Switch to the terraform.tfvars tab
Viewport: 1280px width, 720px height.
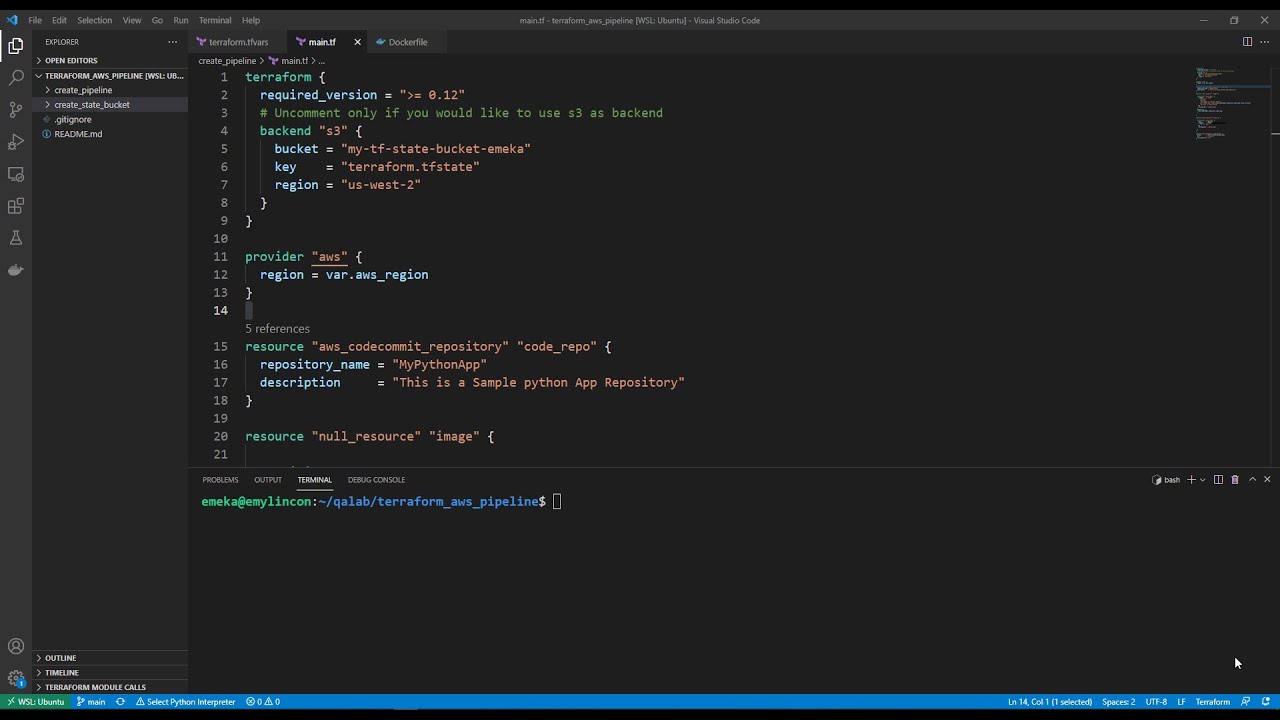pos(237,42)
